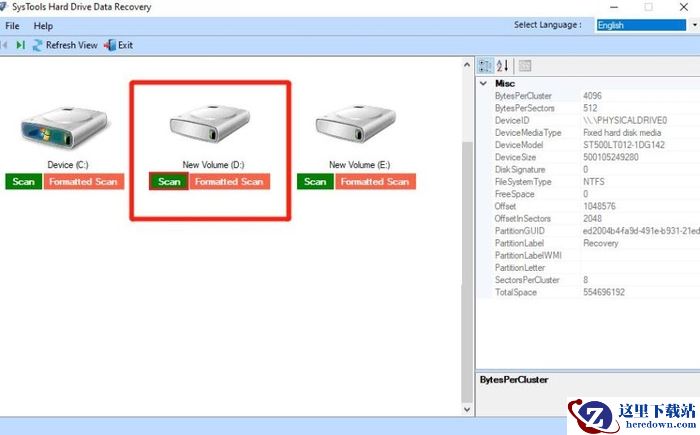Screen dimensions: 700x435
Task: Minimize the SysTools window
Action: point(614,7)
